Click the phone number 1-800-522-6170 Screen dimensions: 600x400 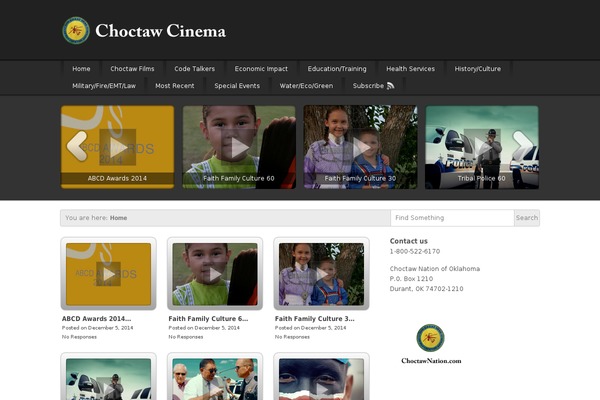[x=415, y=251]
